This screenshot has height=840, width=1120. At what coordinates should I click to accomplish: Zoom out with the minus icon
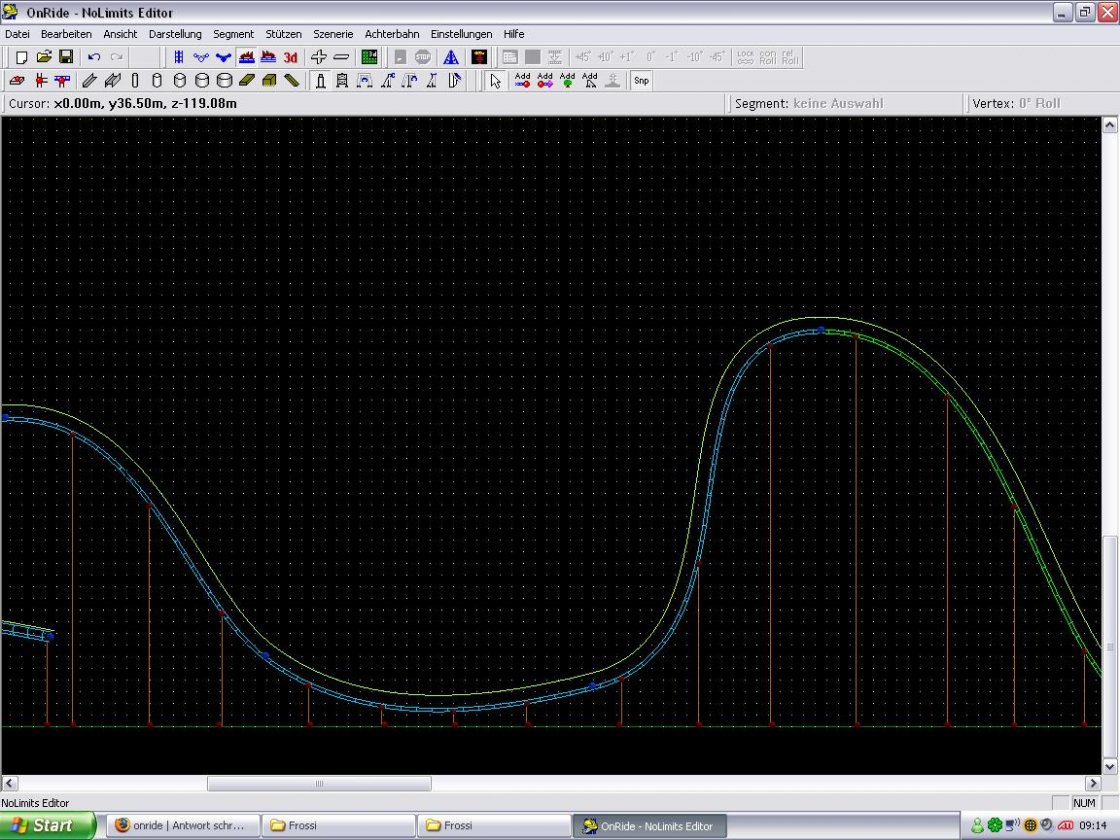[x=341, y=57]
